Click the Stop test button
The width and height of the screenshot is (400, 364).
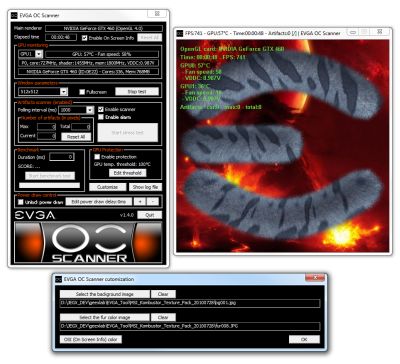tap(137, 91)
